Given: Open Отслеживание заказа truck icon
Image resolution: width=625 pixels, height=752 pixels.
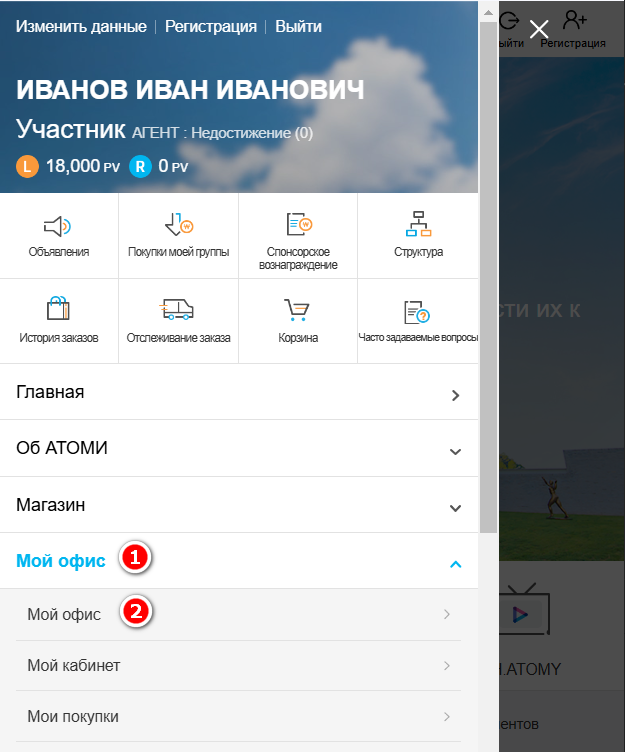Looking at the screenshot, I should [178, 309].
